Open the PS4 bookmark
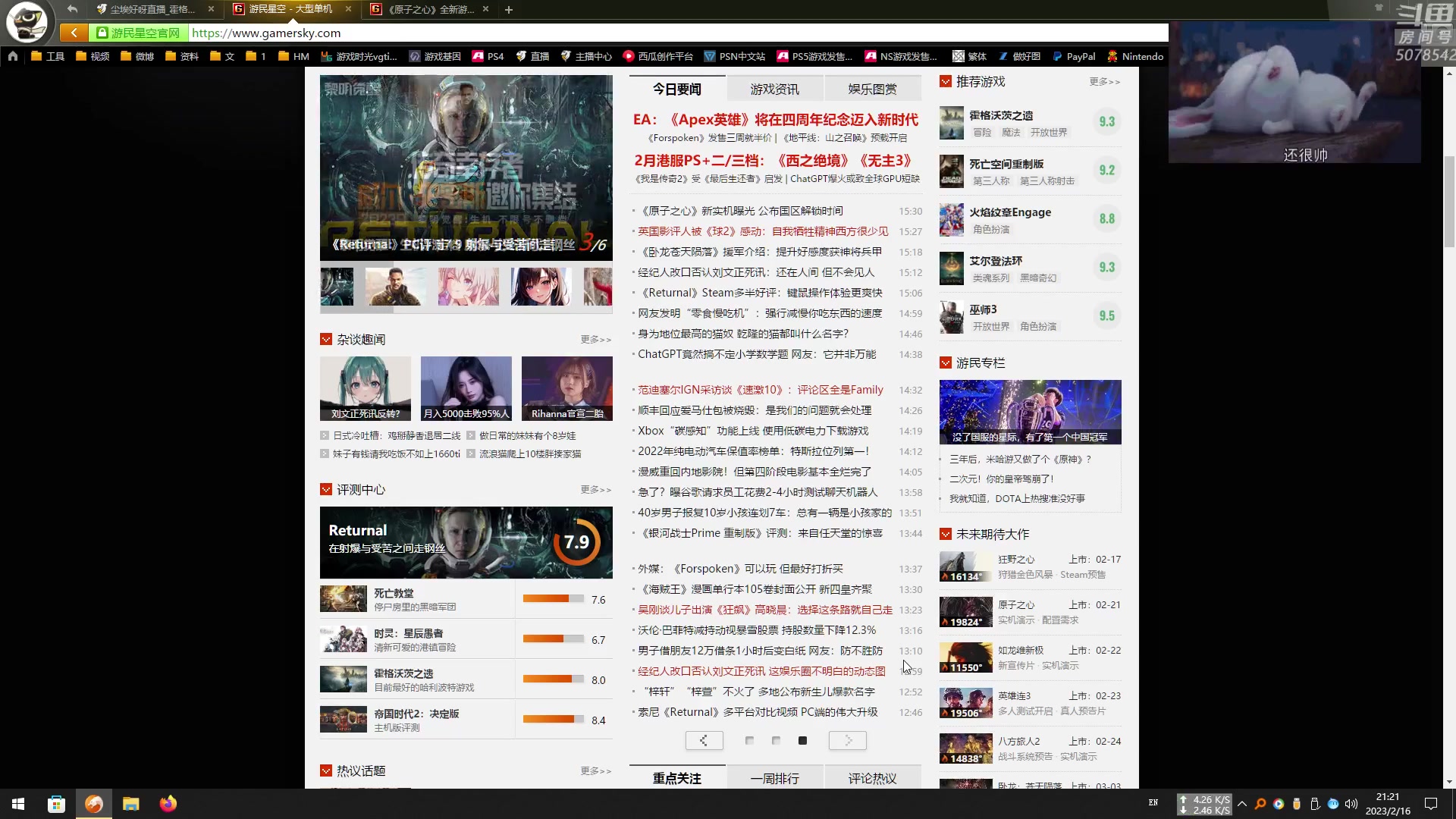The height and width of the screenshot is (819, 1456). [x=488, y=56]
